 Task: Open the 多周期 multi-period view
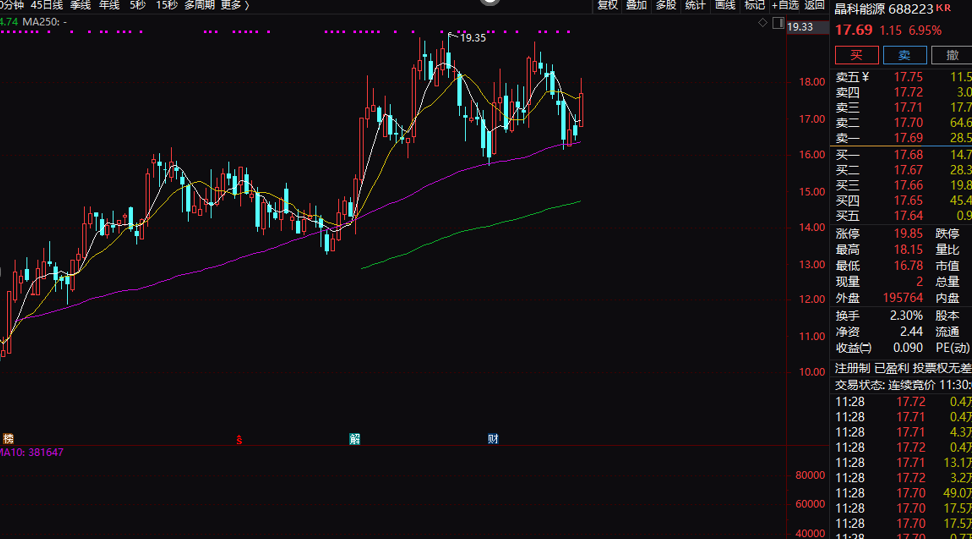199,5
